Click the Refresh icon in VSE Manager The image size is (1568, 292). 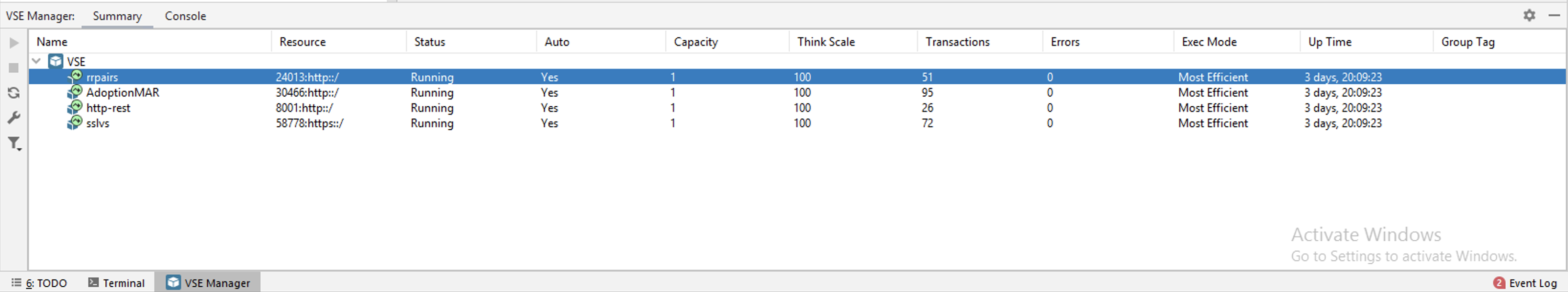14,92
